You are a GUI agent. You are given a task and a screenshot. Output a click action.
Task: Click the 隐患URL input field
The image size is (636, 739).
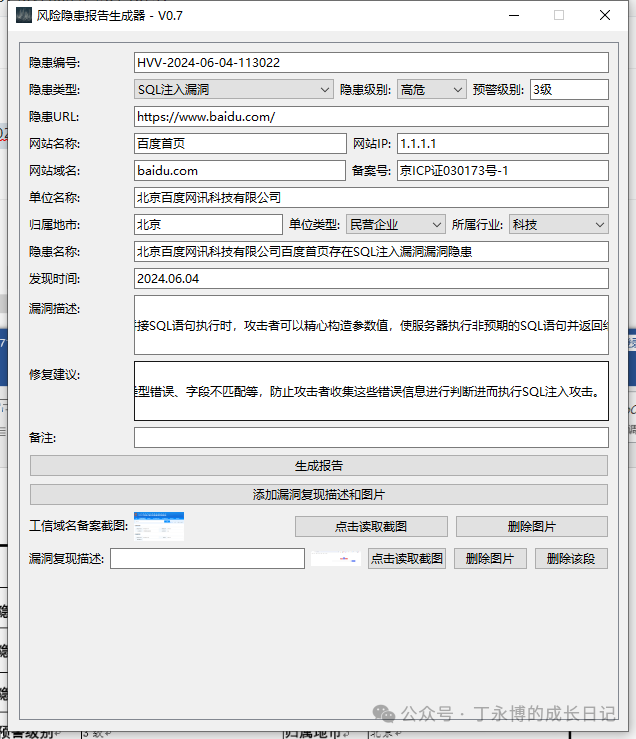pos(371,116)
